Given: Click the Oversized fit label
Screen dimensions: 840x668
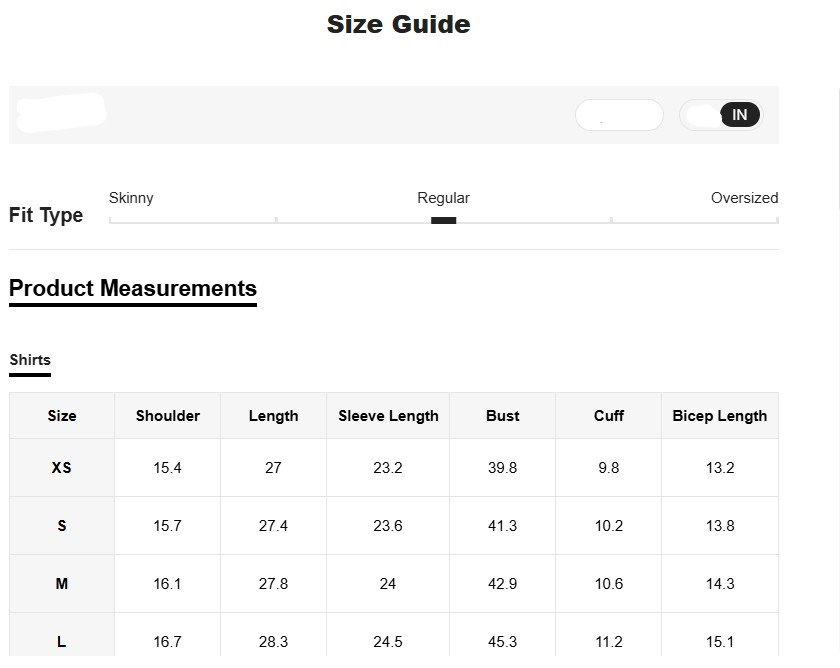Looking at the screenshot, I should (x=744, y=198).
